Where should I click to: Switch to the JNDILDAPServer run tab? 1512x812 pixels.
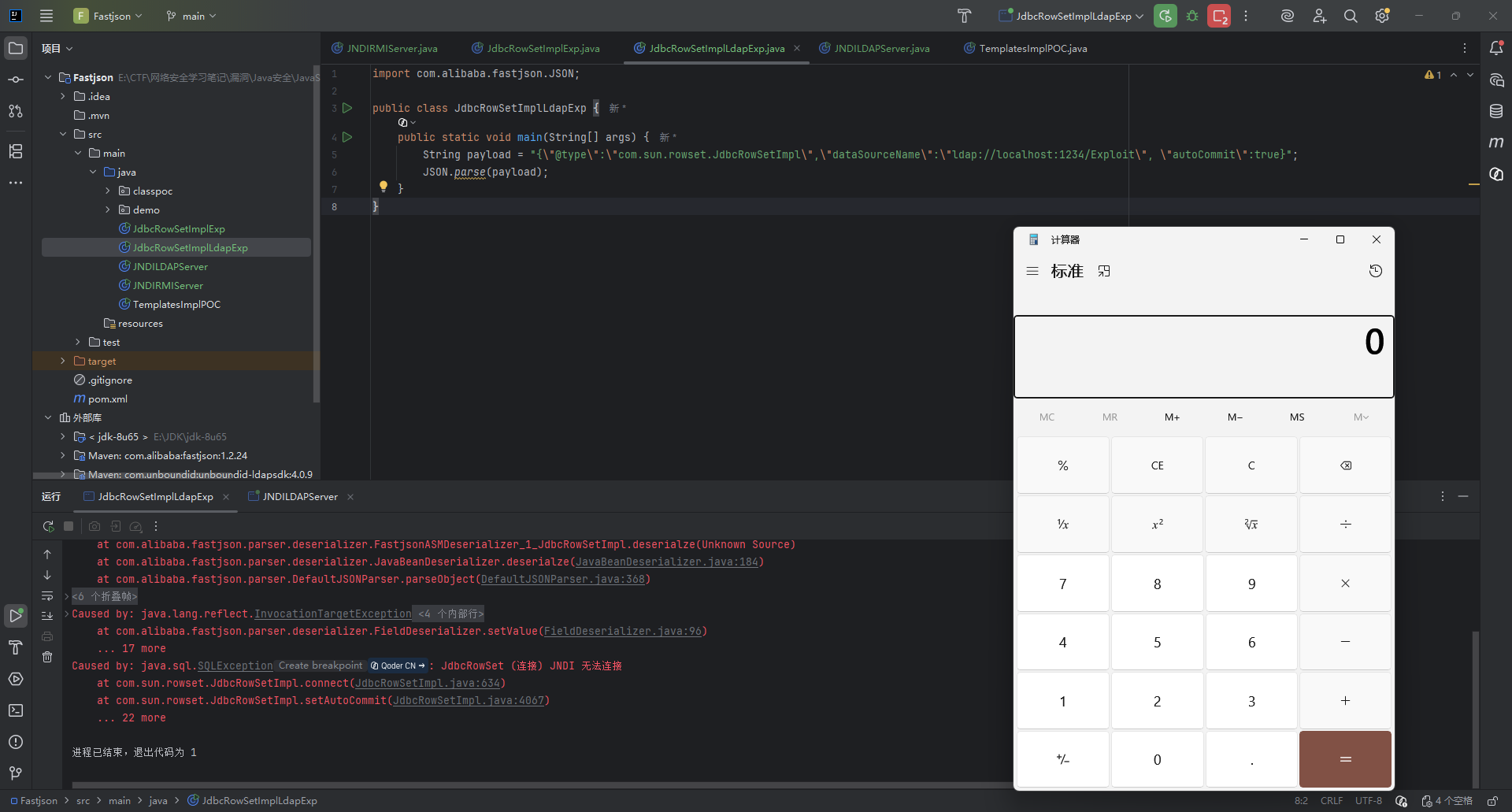click(300, 497)
